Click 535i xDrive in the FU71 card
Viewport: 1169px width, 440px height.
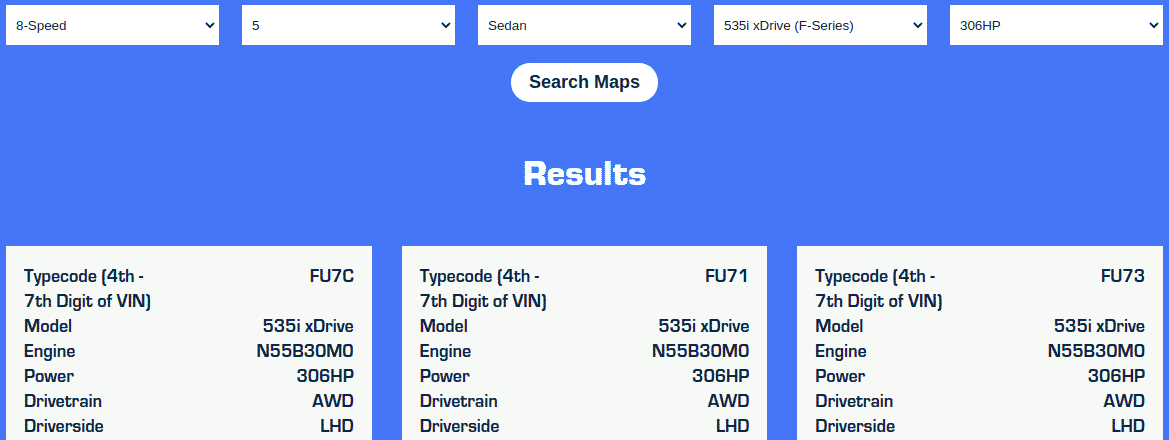(x=704, y=326)
